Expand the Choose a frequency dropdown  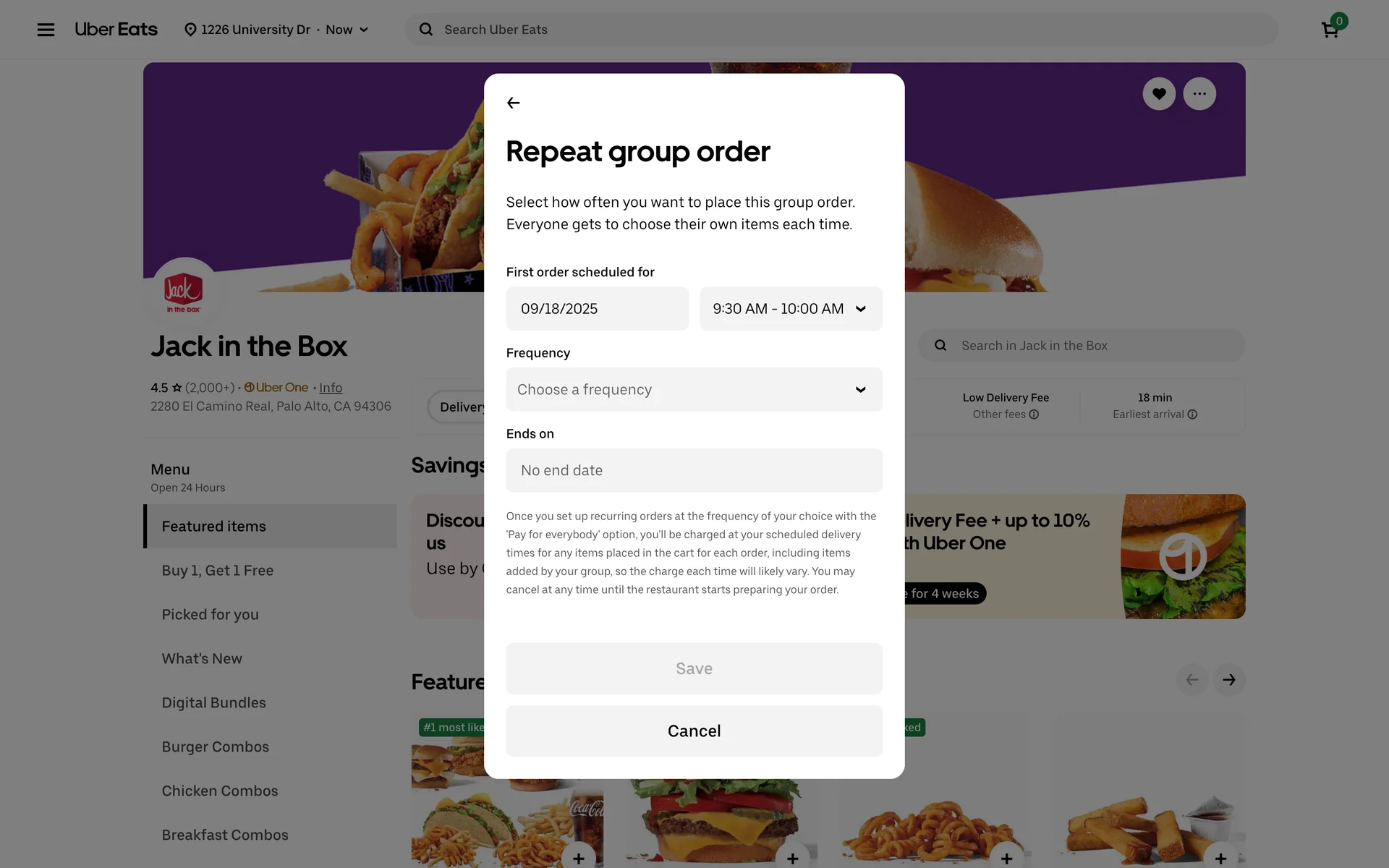[x=694, y=390]
